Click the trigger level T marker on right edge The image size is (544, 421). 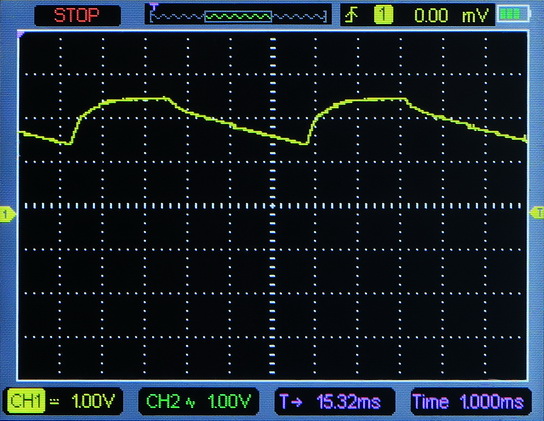pos(537,212)
